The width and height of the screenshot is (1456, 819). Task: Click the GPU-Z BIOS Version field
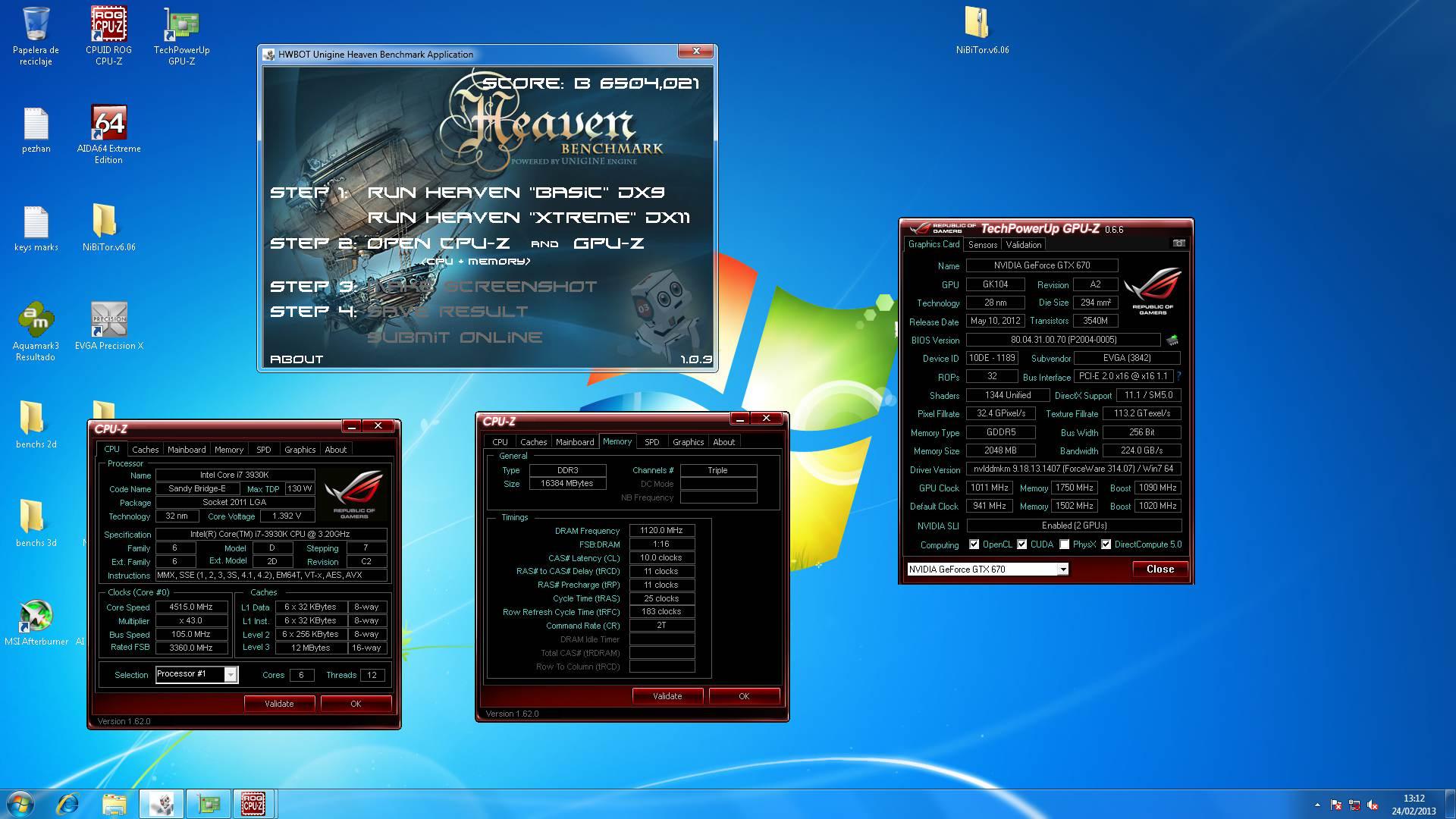(x=1063, y=340)
